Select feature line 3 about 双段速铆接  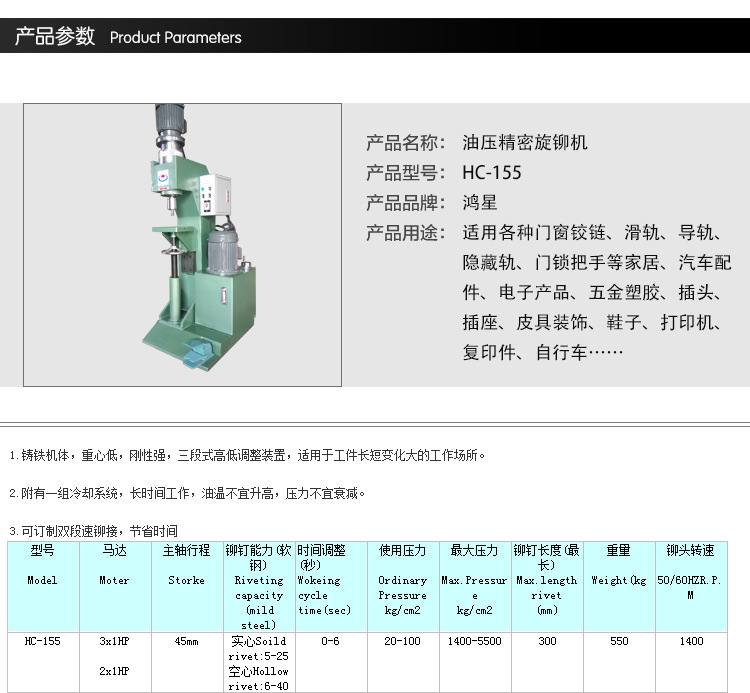point(93,531)
